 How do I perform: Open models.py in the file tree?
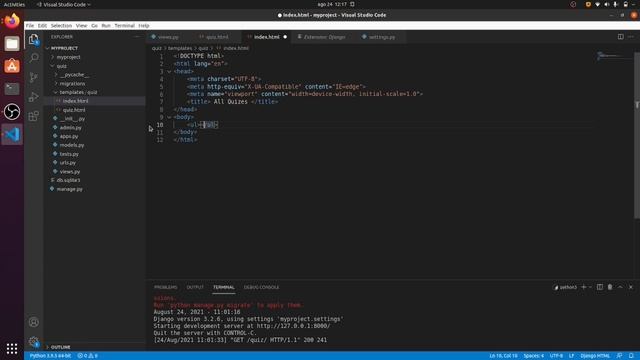tap(72, 145)
